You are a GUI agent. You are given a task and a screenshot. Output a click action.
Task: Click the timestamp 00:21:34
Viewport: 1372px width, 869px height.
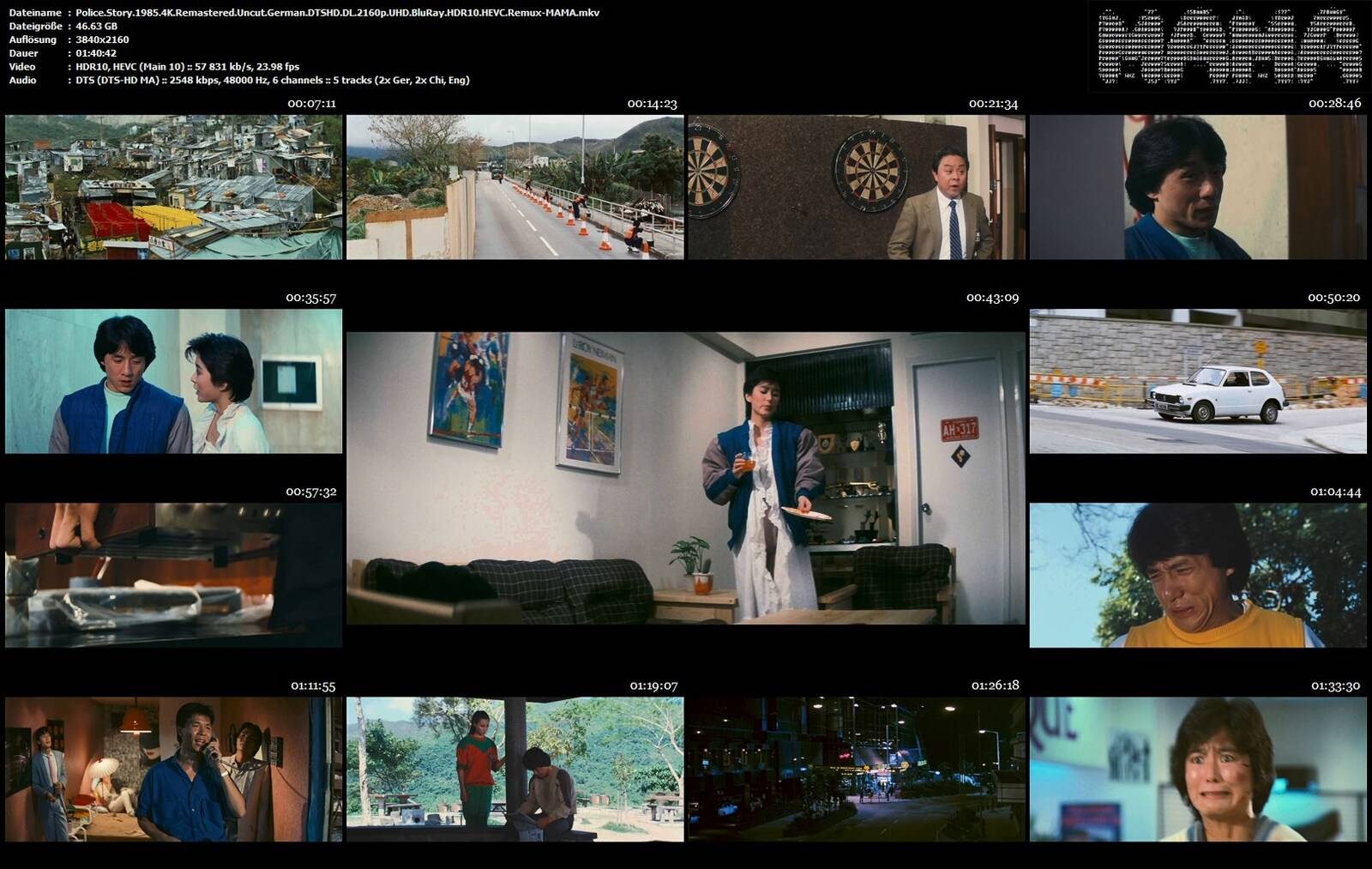993,104
